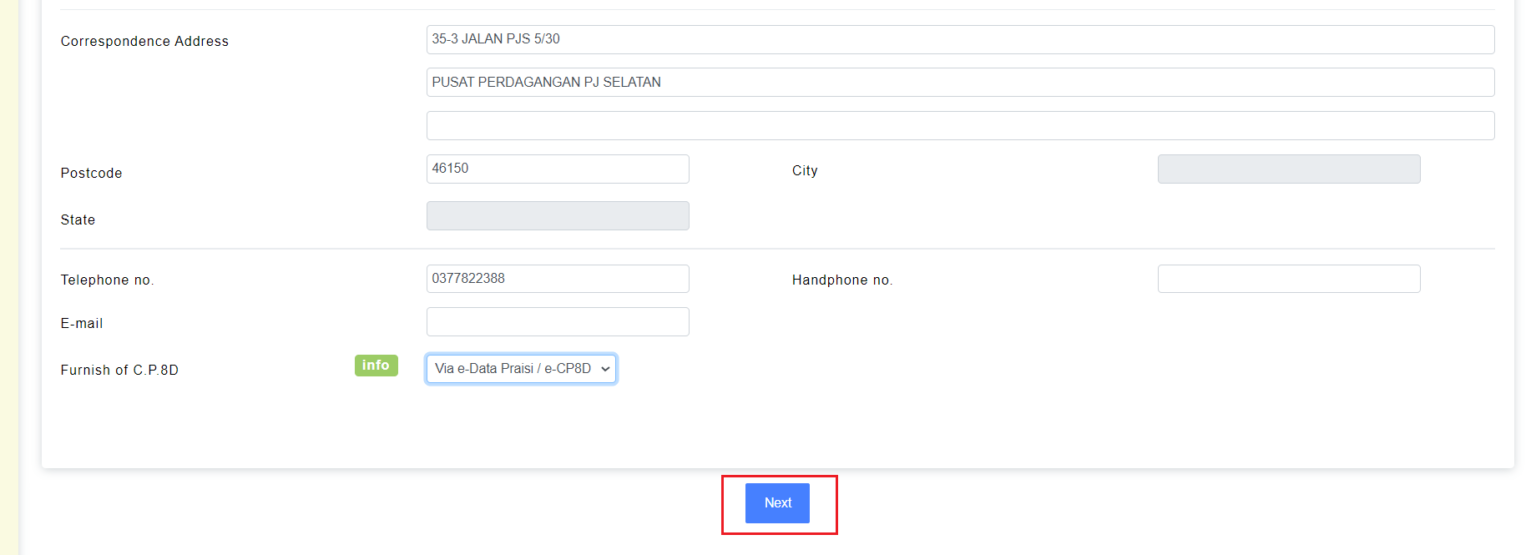Image resolution: width=1536 pixels, height=555 pixels.
Task: Click the empty E-mail input field
Action: [x=558, y=322]
